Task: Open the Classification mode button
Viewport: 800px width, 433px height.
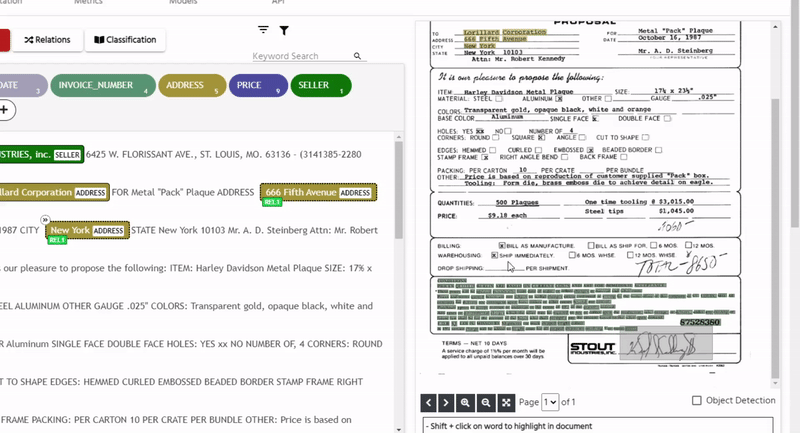Action: tap(125, 40)
